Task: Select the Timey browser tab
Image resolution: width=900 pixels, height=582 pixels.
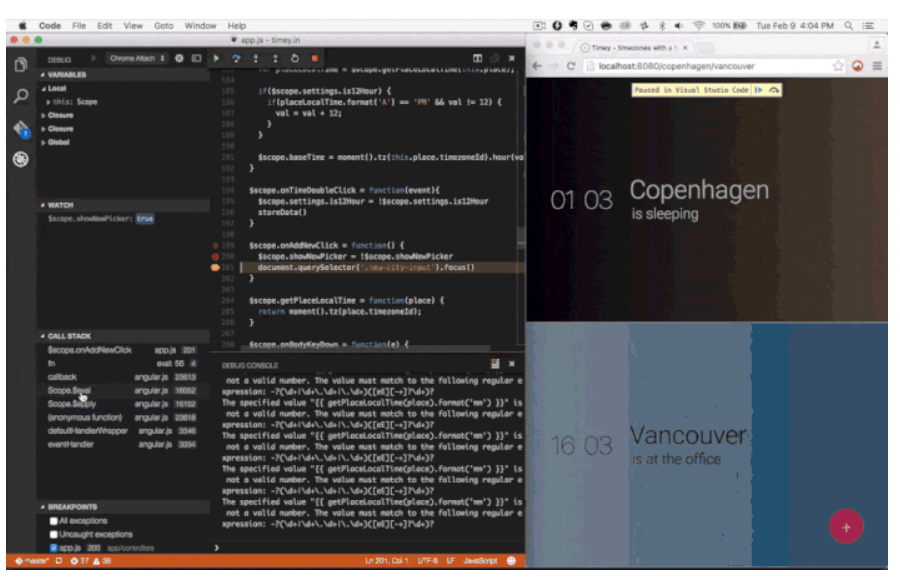Action: [x=625, y=47]
